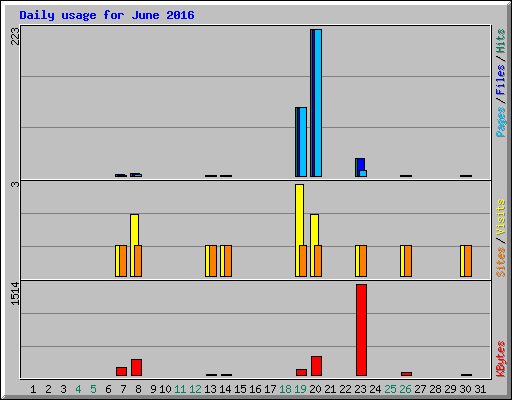Screen dimensions: 512x400
Task: Click green weekend day 12 label
Action: 195,389
